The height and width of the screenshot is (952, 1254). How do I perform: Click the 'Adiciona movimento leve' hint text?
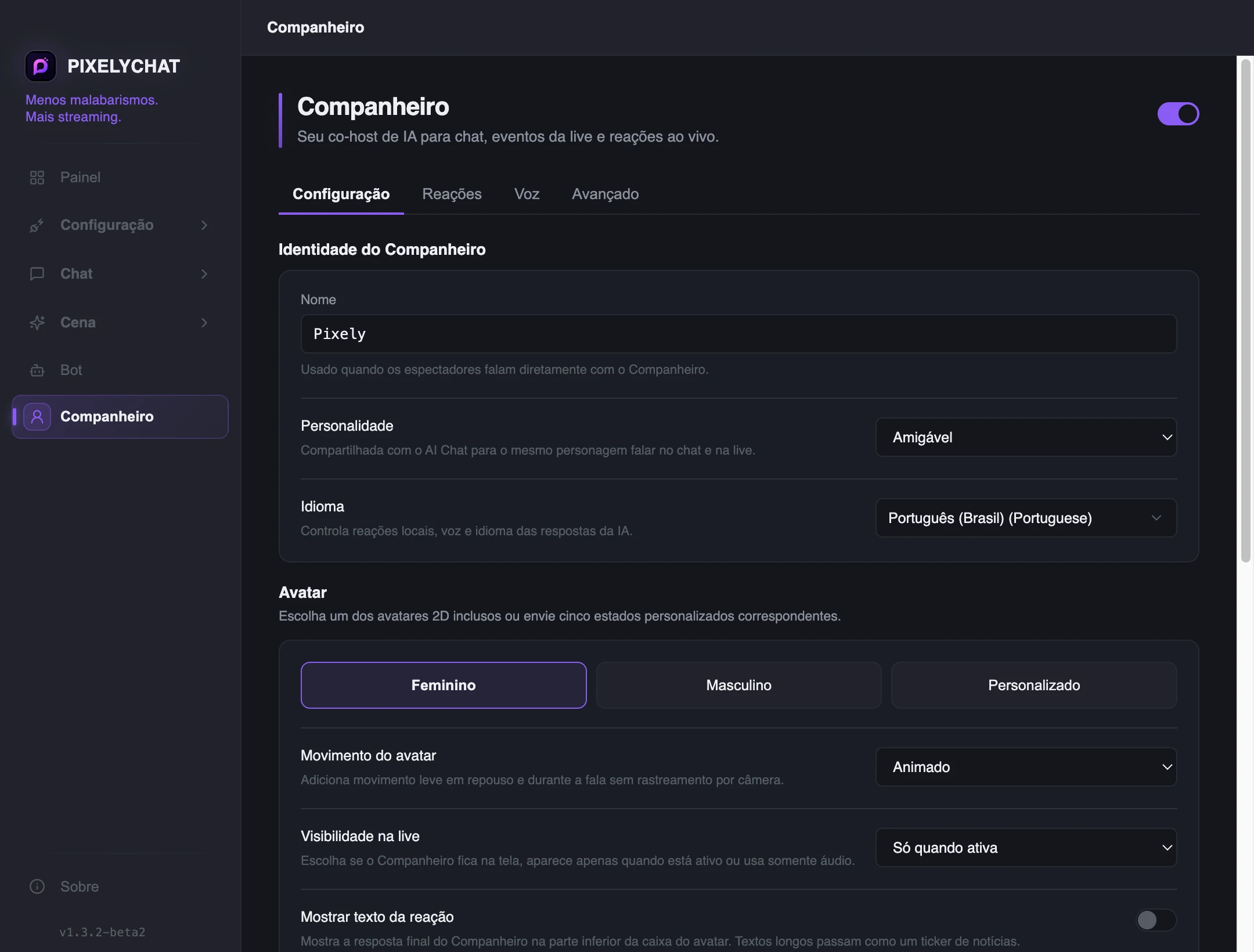click(542, 780)
